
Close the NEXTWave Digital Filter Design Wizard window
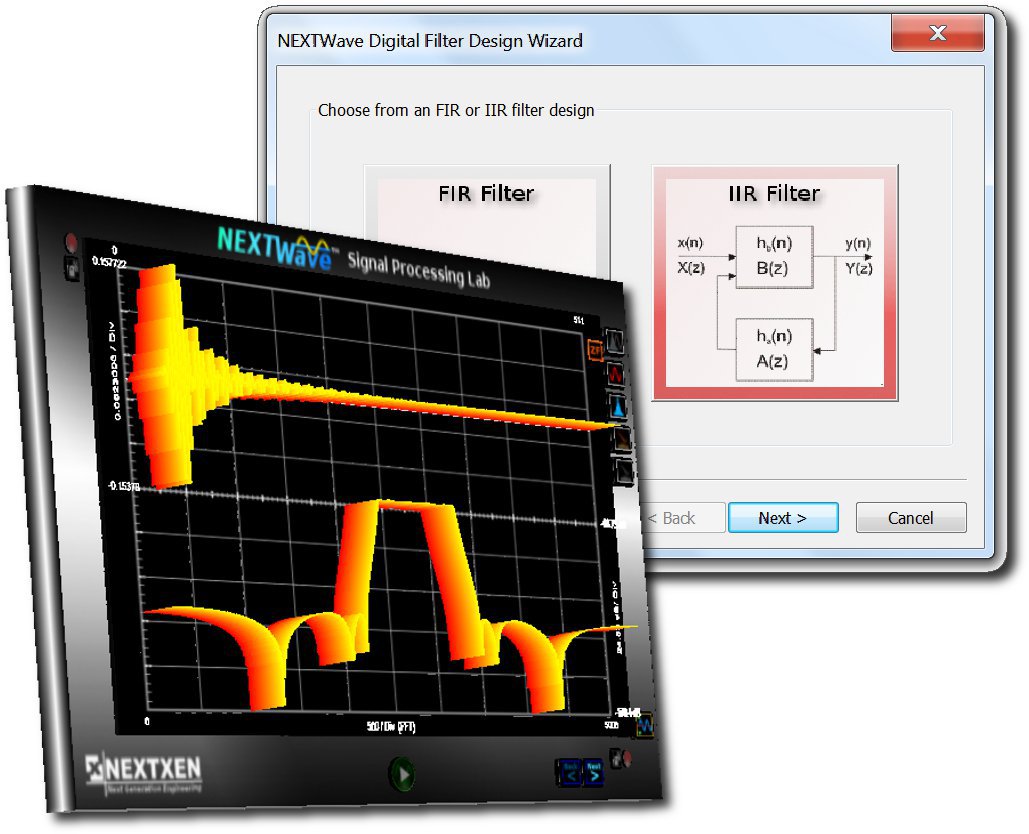click(x=938, y=33)
